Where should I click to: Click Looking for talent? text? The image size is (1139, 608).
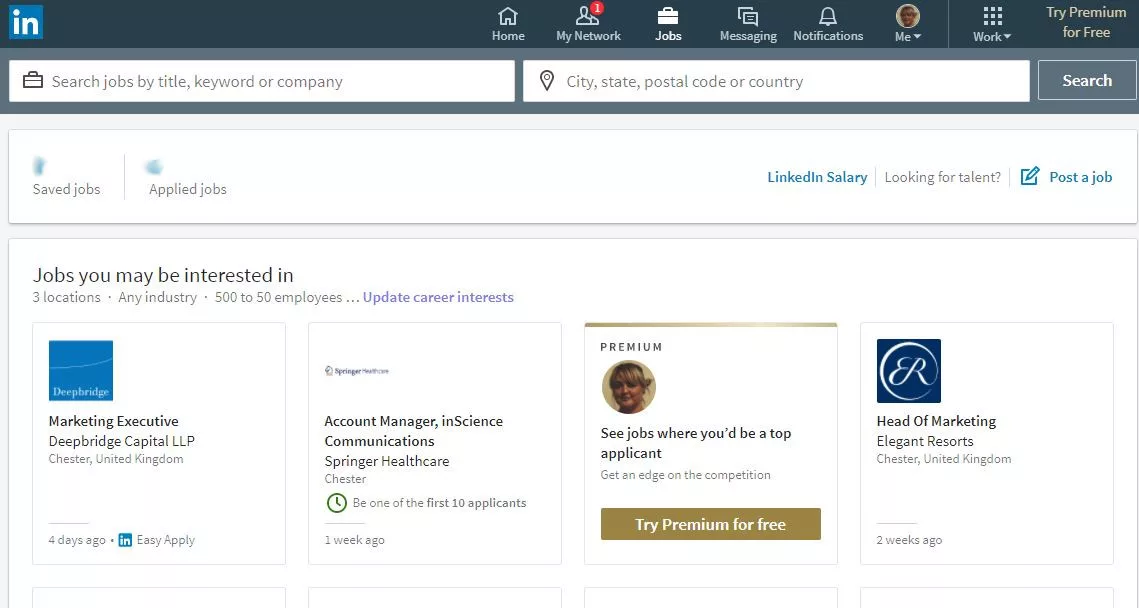(x=942, y=177)
